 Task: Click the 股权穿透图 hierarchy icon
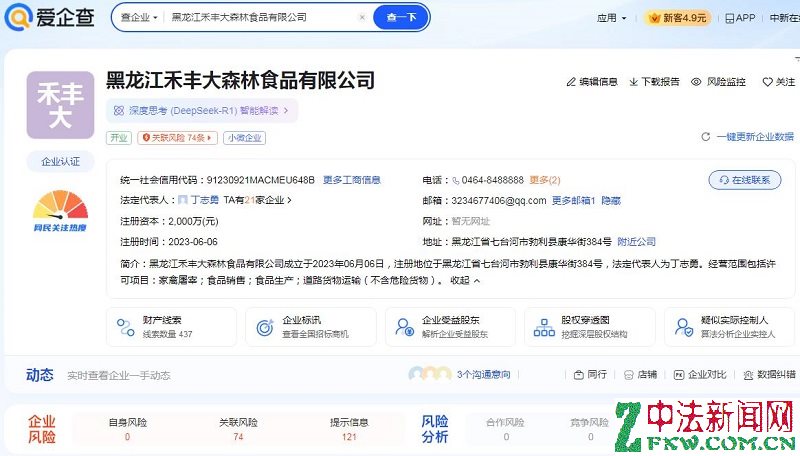[544, 327]
